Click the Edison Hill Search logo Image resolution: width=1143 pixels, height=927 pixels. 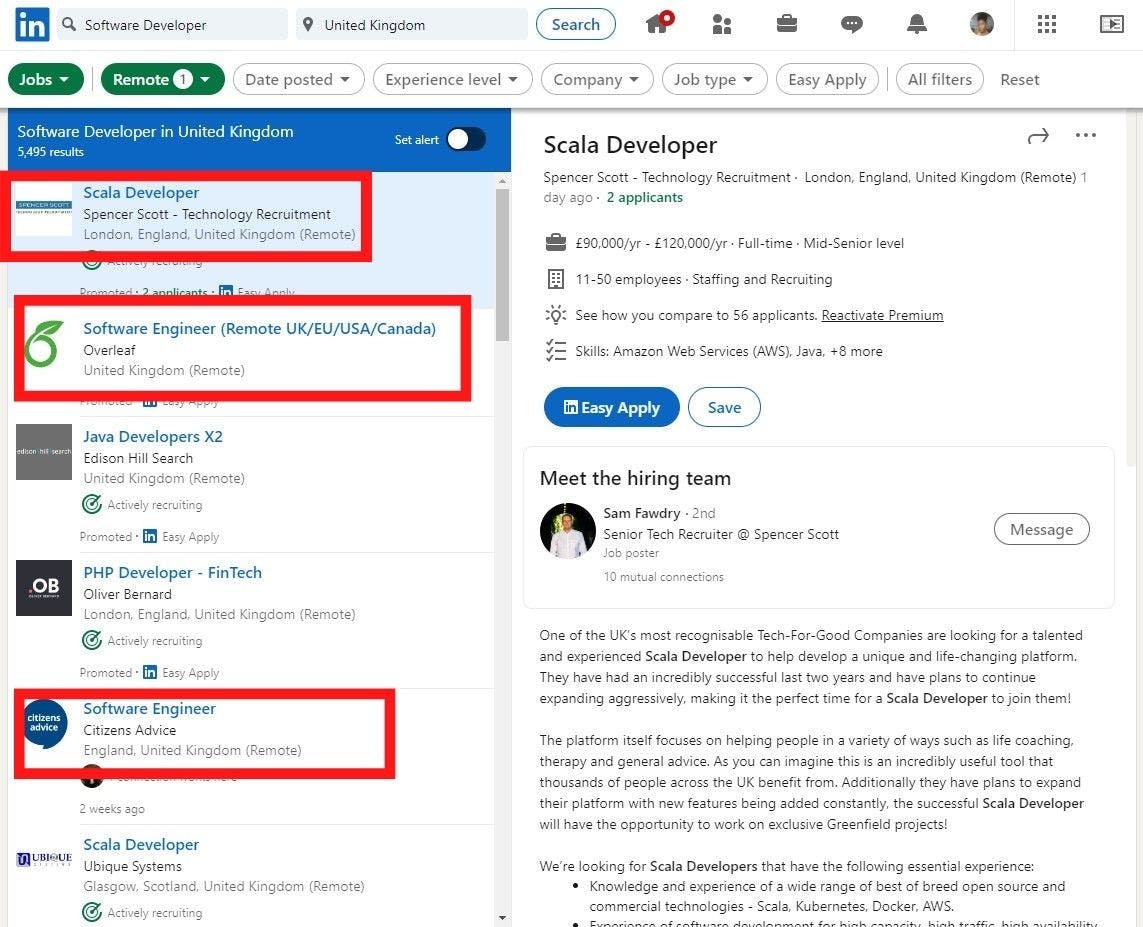44,452
